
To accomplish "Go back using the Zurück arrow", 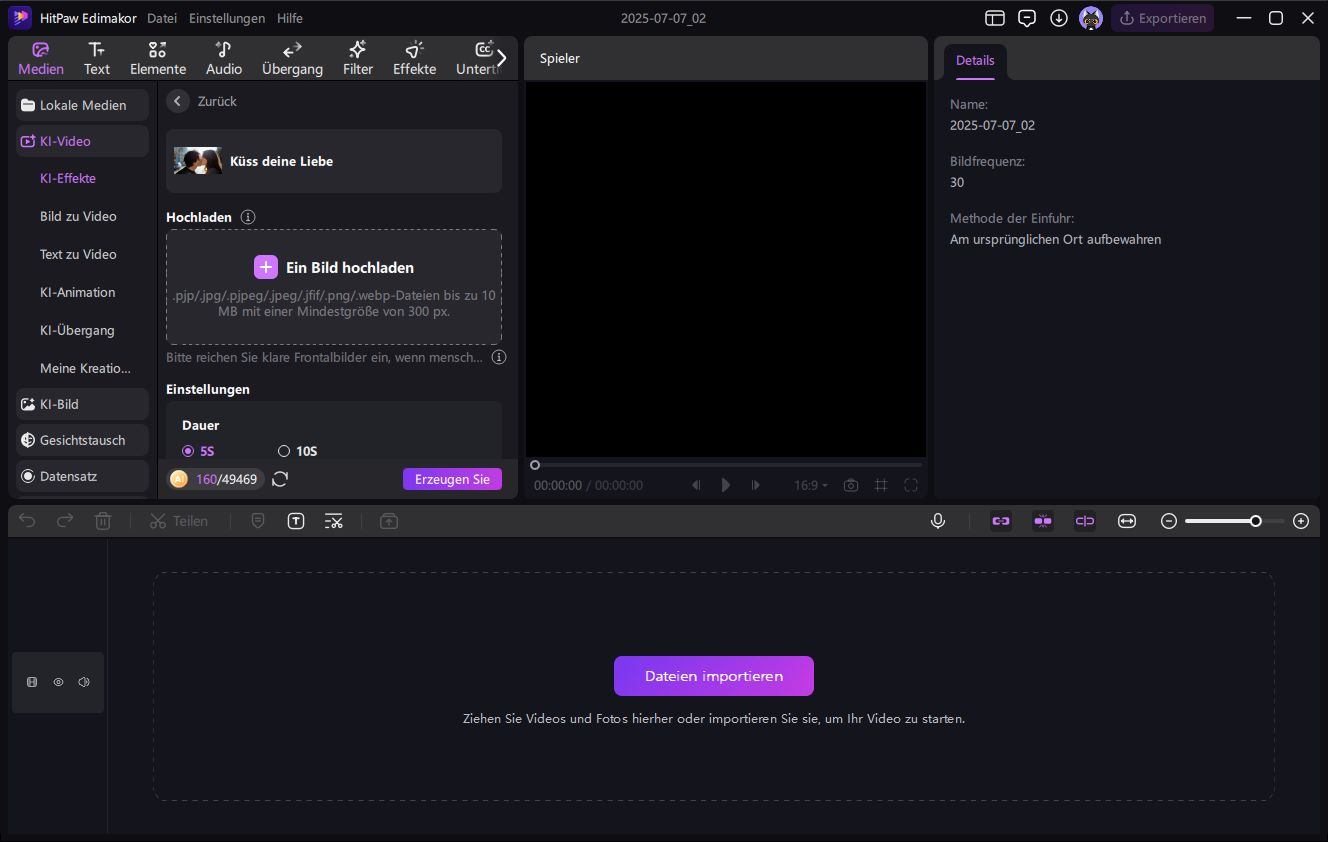I will (178, 101).
